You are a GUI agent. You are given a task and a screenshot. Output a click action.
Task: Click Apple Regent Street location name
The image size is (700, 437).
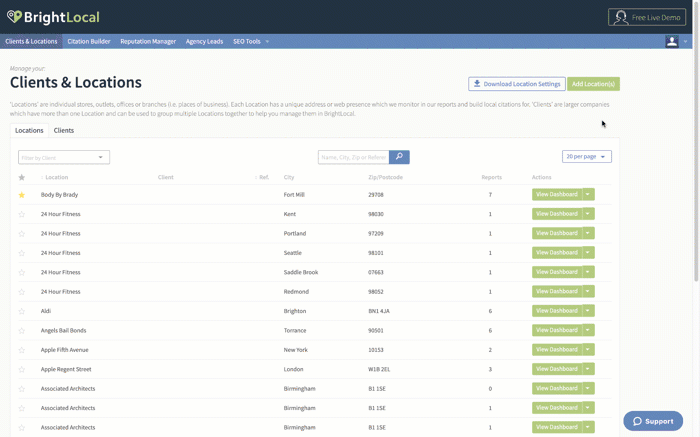click(x=66, y=369)
